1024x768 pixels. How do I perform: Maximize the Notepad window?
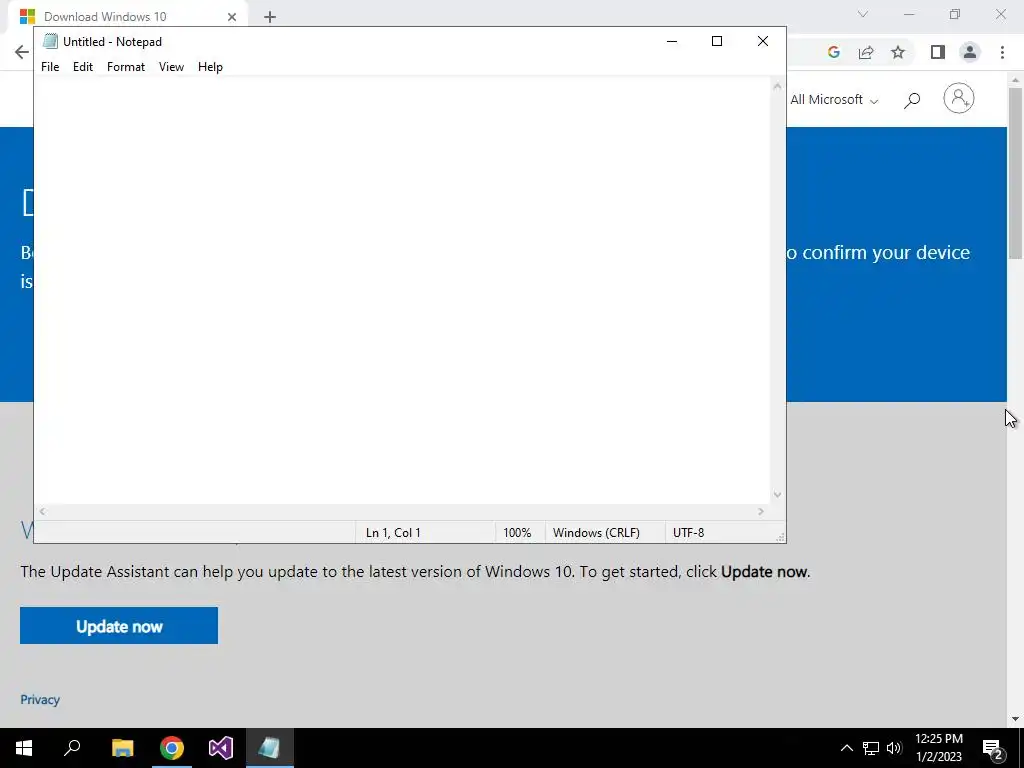point(716,41)
